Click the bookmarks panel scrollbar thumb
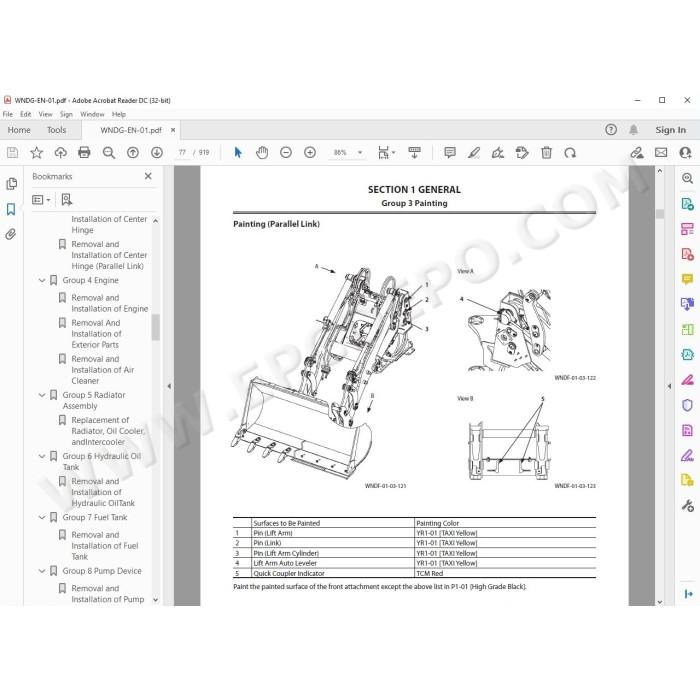 pyautogui.click(x=155, y=327)
